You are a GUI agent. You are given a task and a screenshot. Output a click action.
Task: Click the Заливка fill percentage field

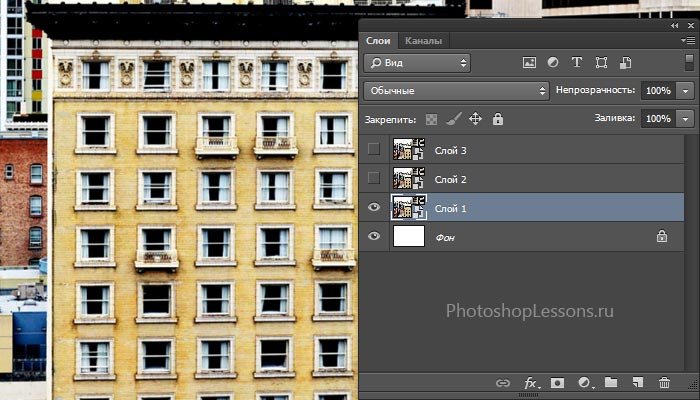[x=657, y=119]
